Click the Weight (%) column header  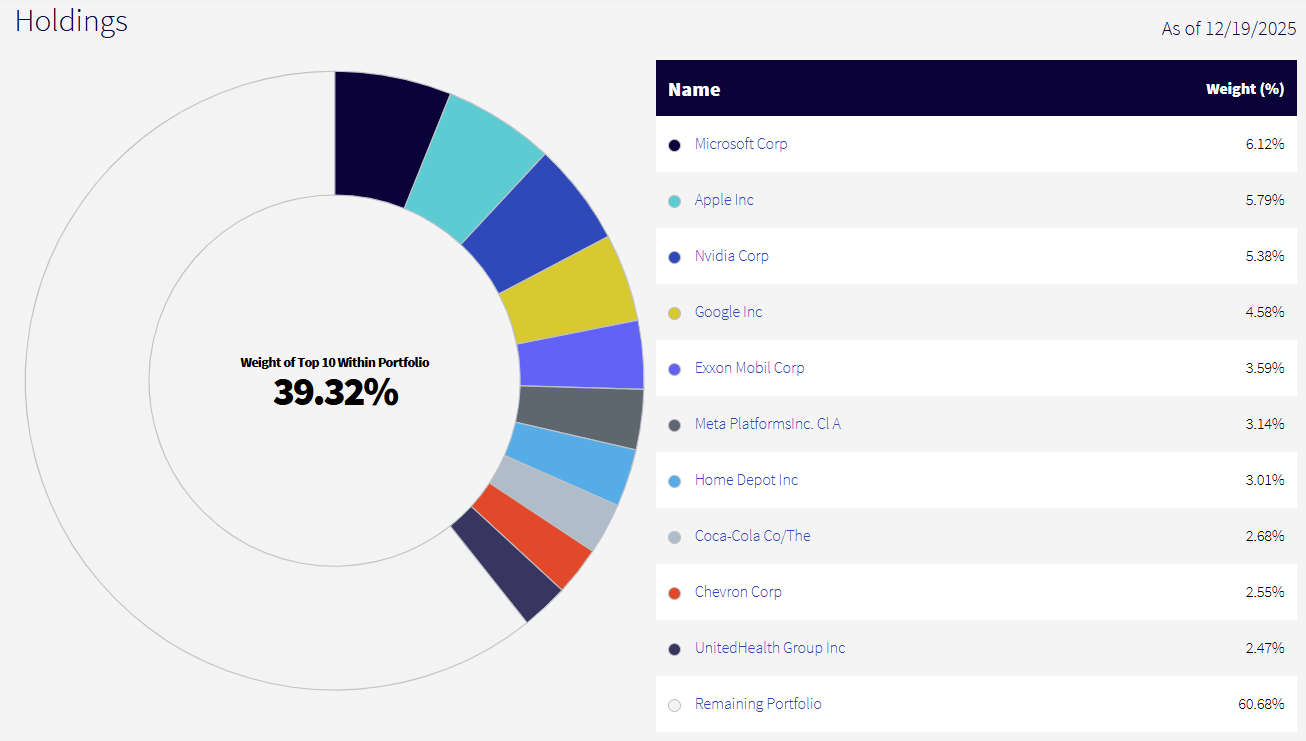click(x=1245, y=88)
